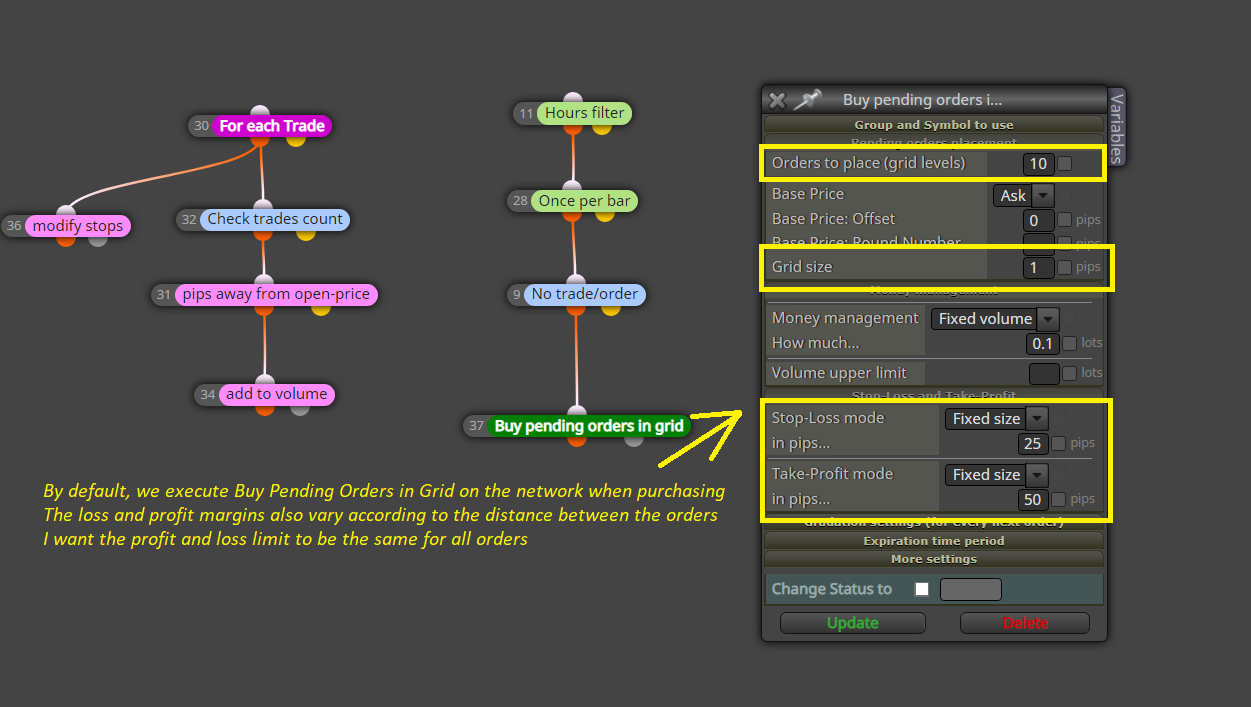Edit the Base Price Offset value 0
Screen dimensions: 1251x707
[x=1038, y=220]
